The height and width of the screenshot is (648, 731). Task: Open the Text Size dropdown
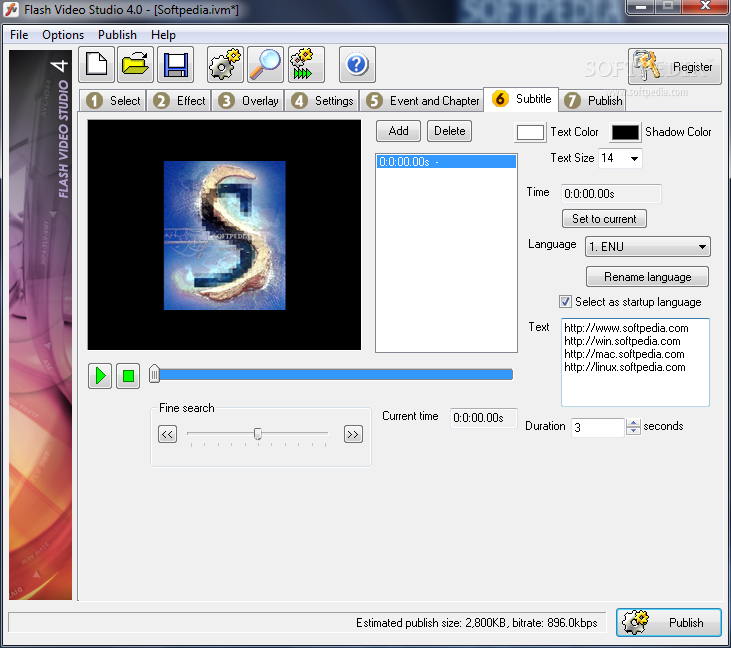point(634,159)
